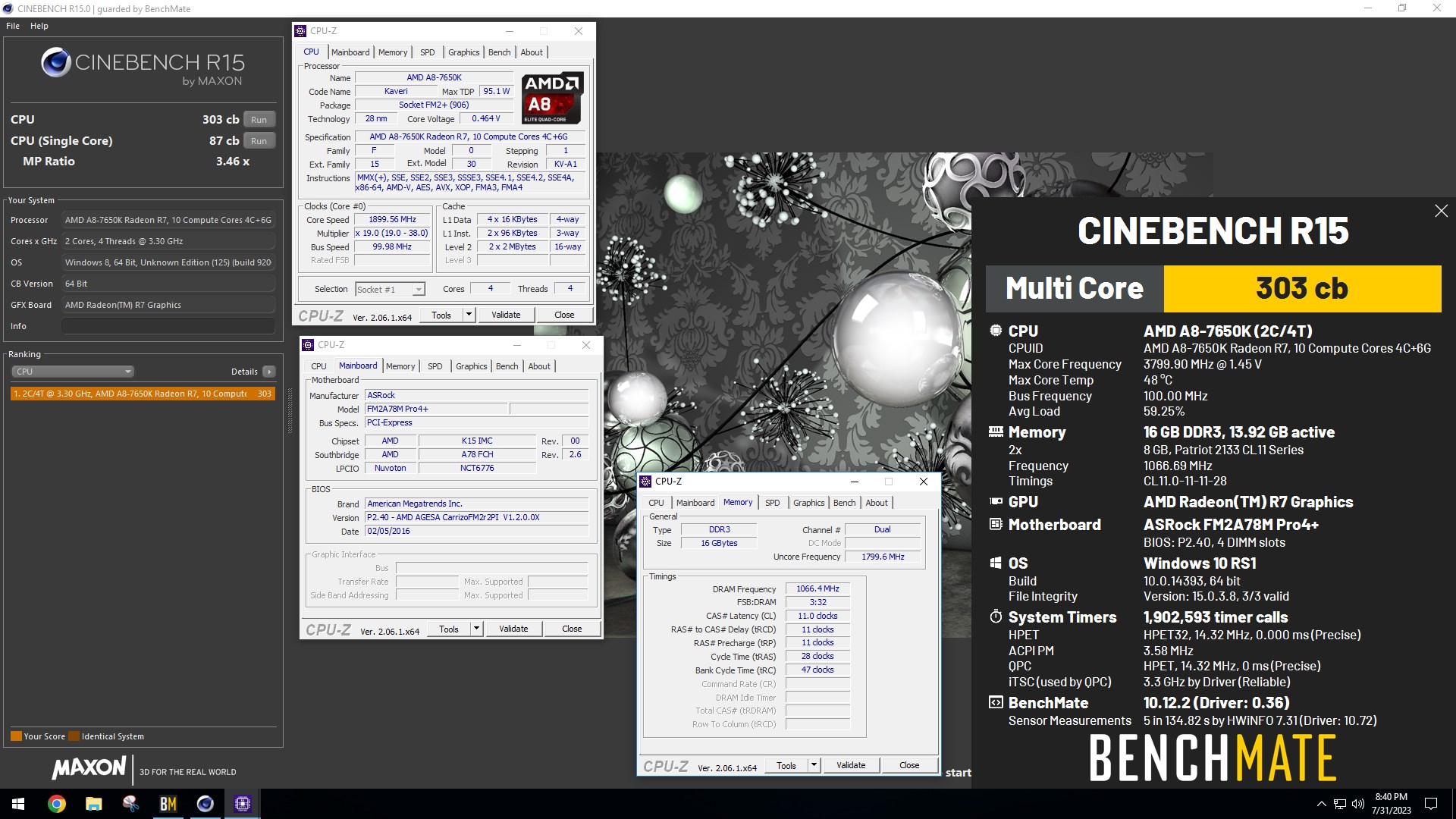Open the Socket #1 selection dropdown

click(x=390, y=290)
